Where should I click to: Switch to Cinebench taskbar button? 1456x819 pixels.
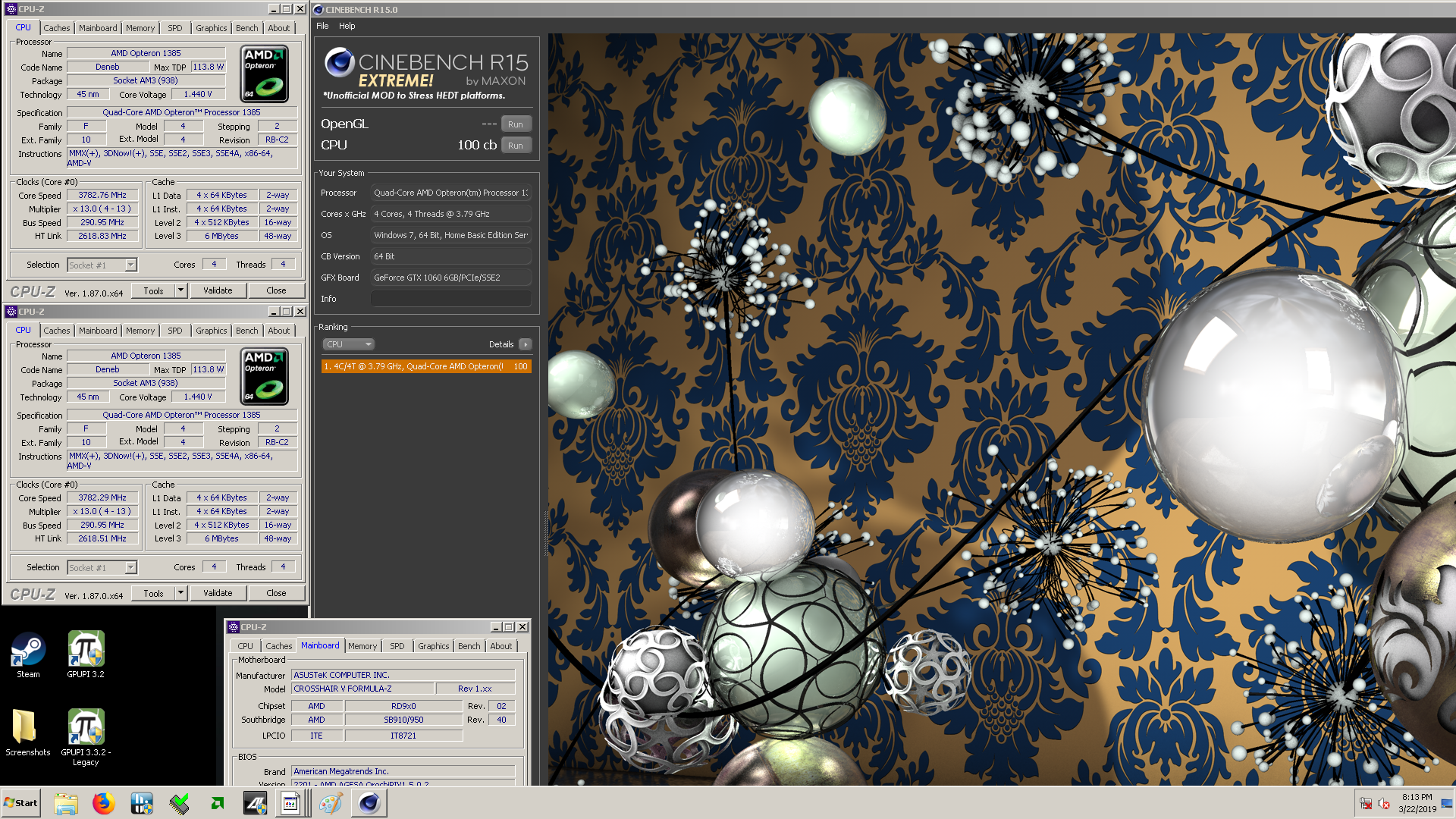point(369,803)
